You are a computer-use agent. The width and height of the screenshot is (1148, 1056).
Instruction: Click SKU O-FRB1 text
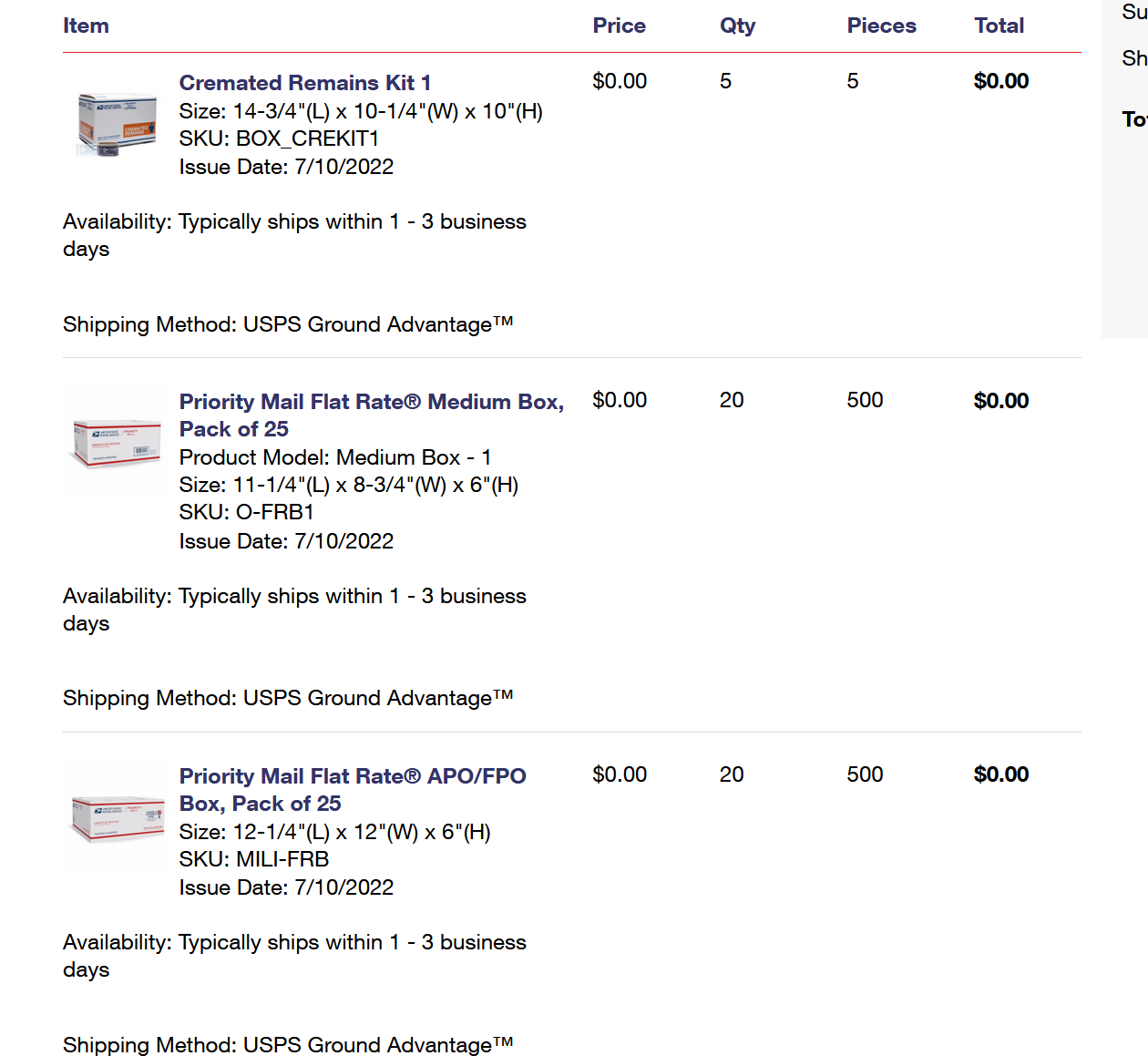[x=246, y=512]
